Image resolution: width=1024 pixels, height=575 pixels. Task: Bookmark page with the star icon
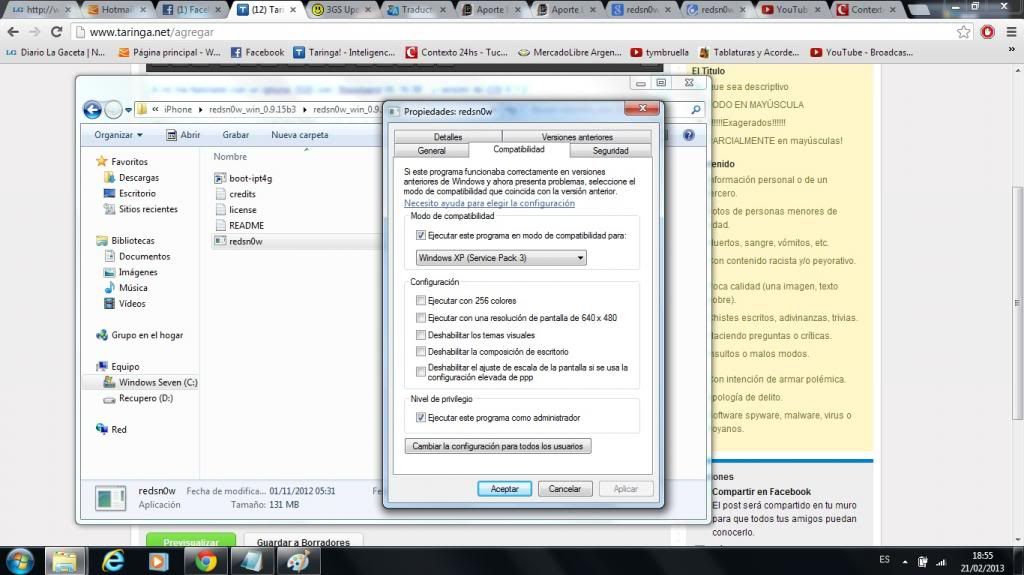tap(963, 32)
